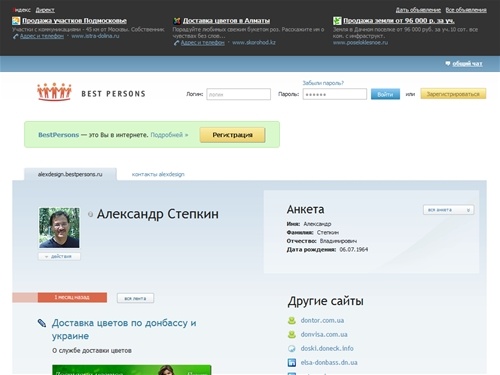Click Александр Степкин's profile photo
Viewport: 500px width, 375px height.
click(x=59, y=228)
